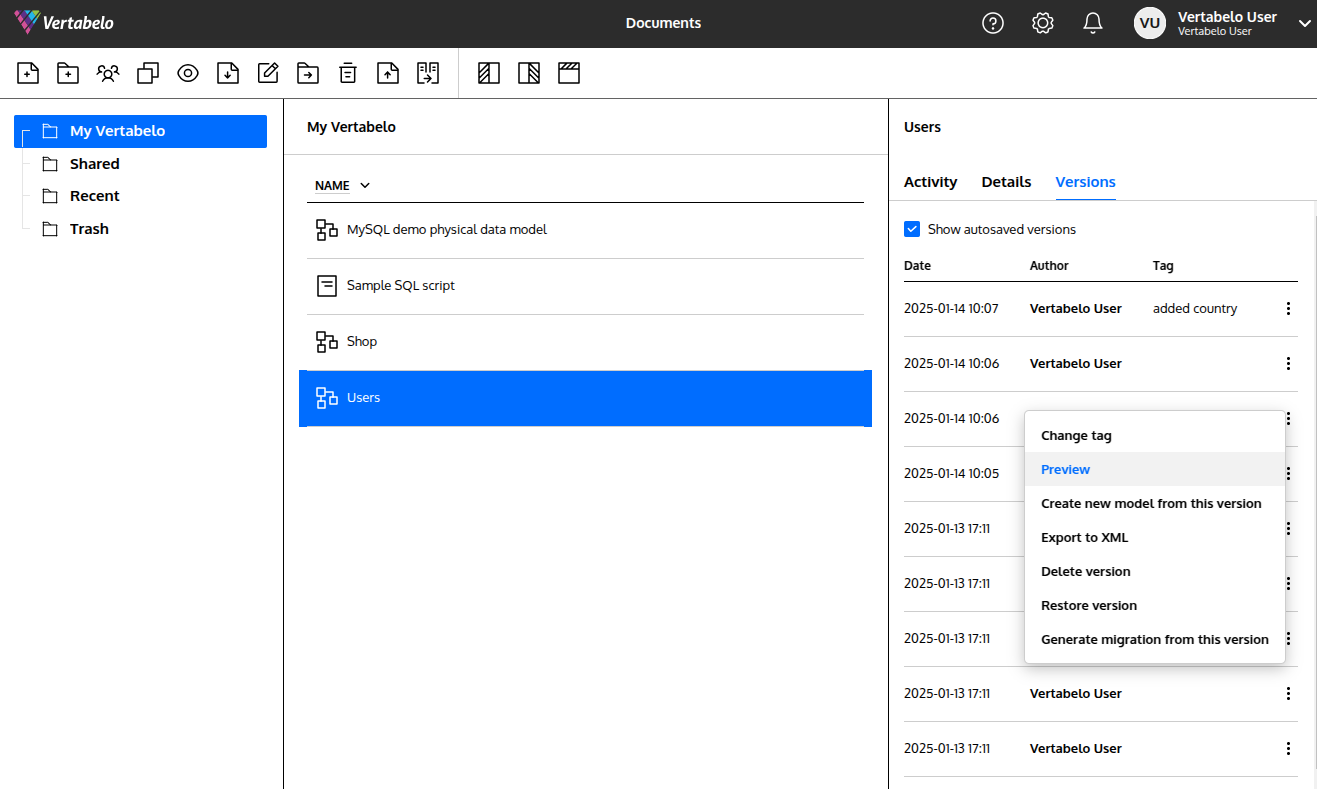Image resolution: width=1317 pixels, height=789 pixels.
Task: Select Preview from the context menu
Action: [x=1065, y=470]
